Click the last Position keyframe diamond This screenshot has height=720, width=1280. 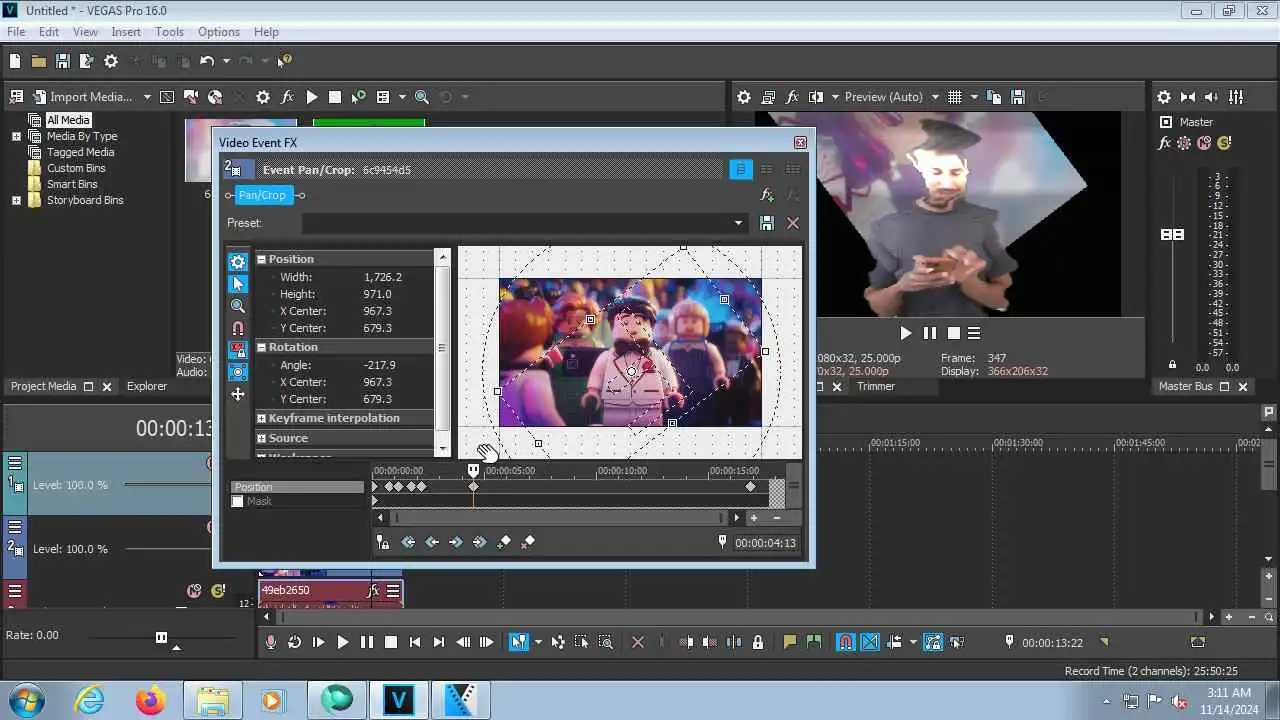(x=751, y=486)
